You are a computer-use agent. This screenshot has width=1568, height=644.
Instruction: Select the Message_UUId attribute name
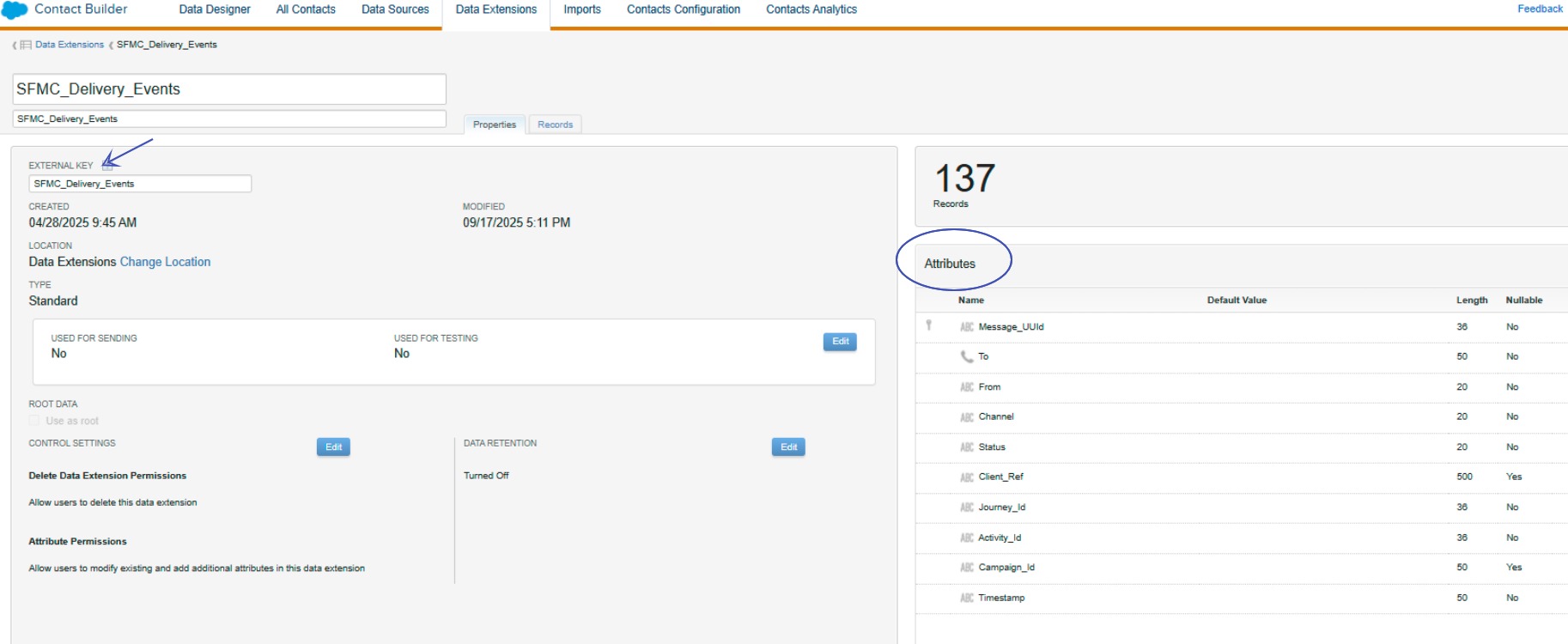1012,327
